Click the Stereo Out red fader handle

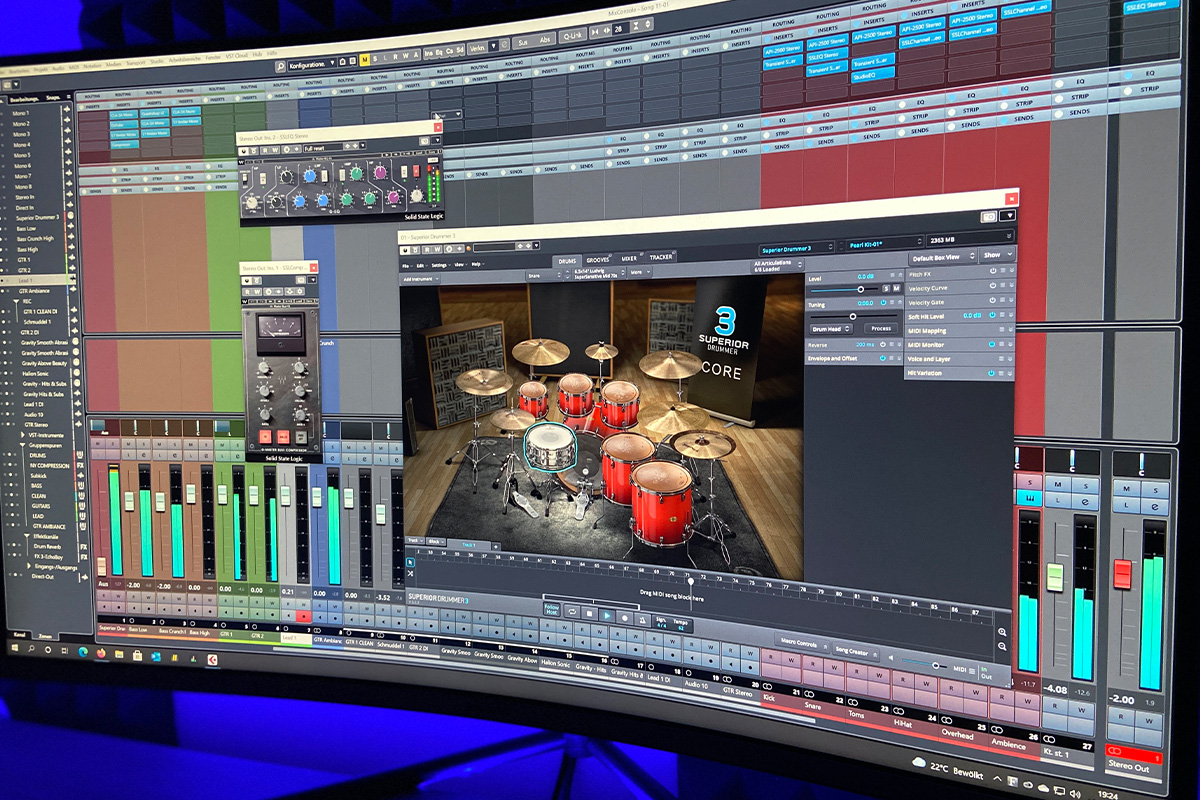(1122, 574)
